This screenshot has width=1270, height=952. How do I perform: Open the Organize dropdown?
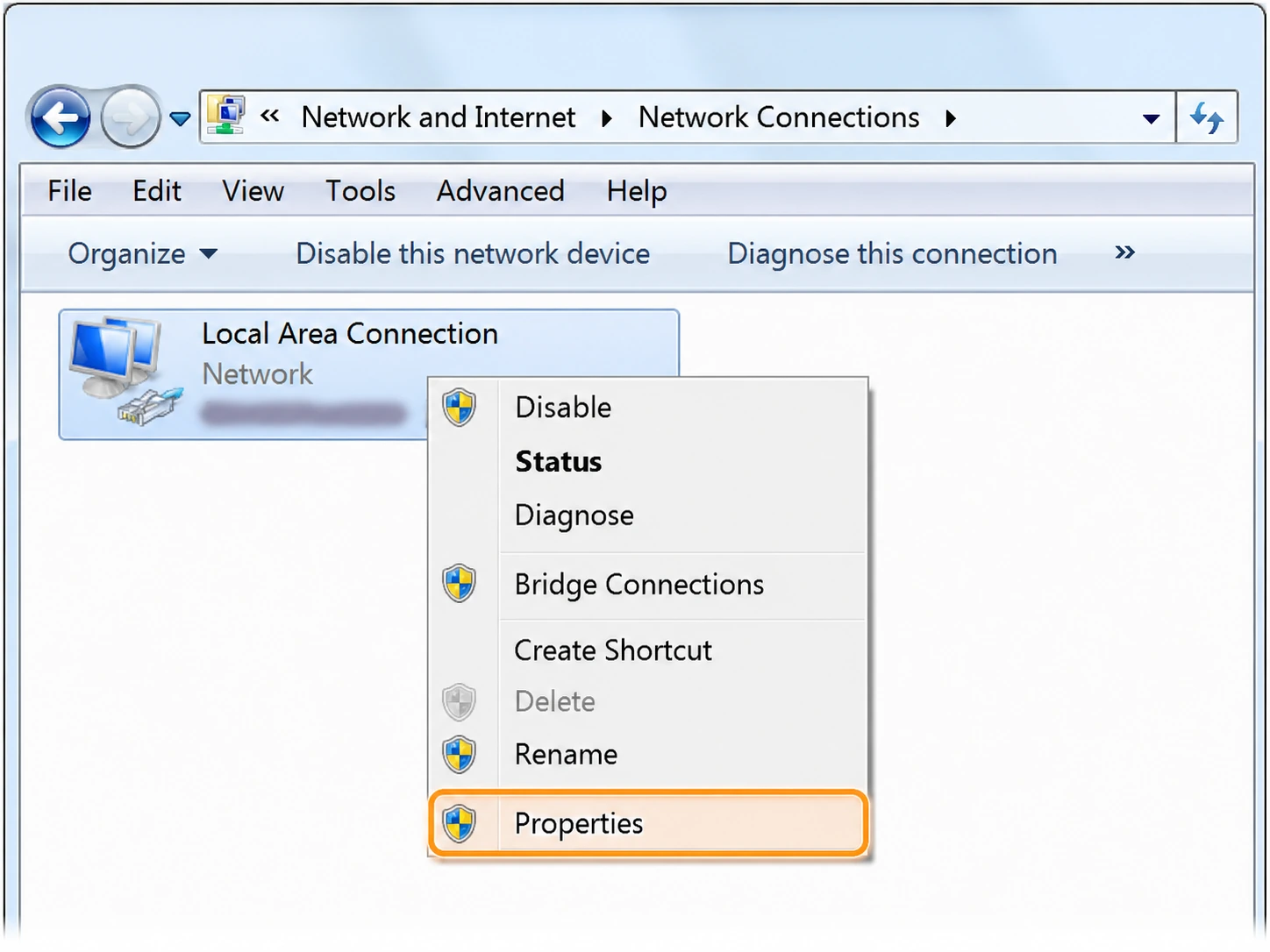[143, 254]
